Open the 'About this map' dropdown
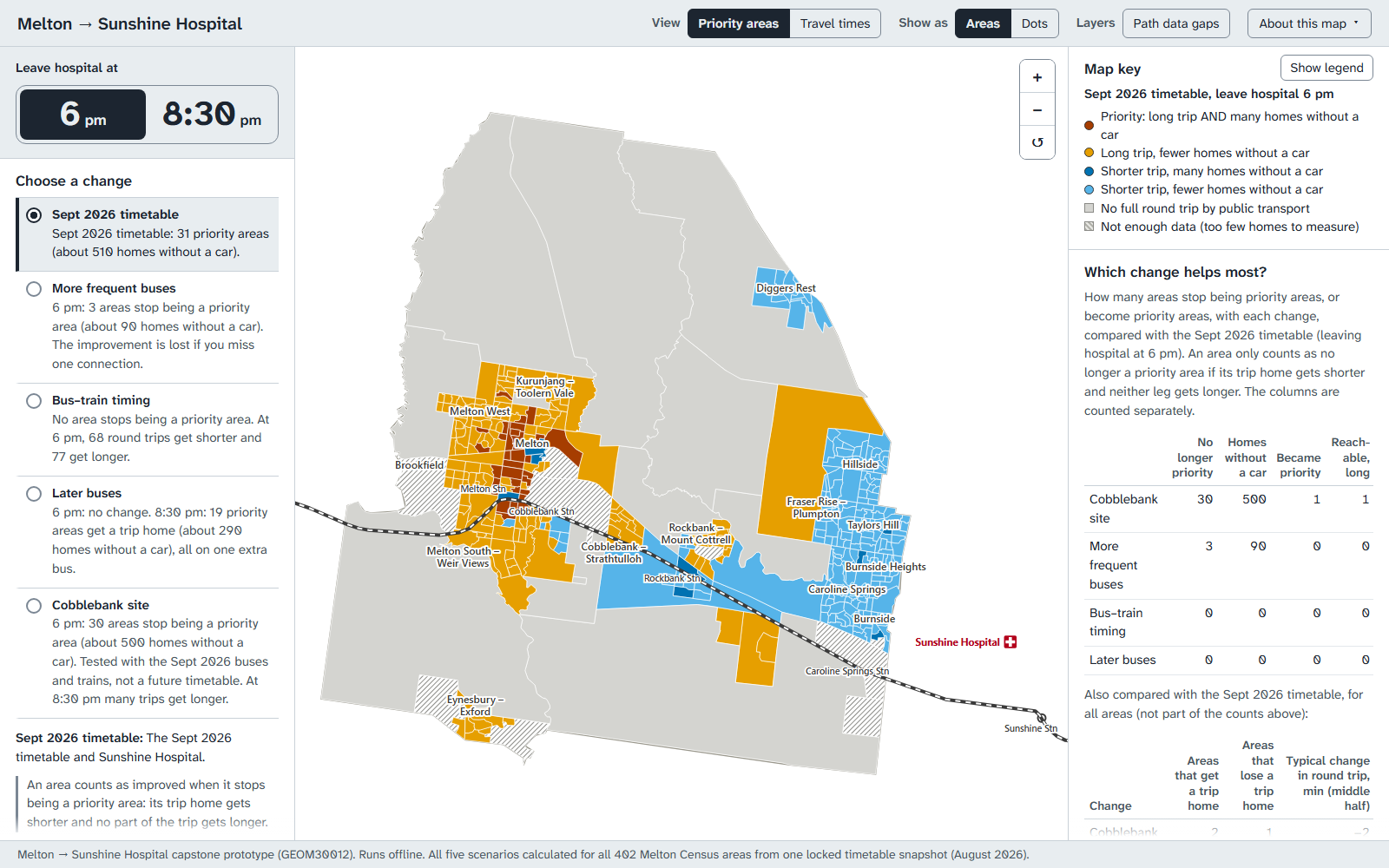 tap(1309, 23)
